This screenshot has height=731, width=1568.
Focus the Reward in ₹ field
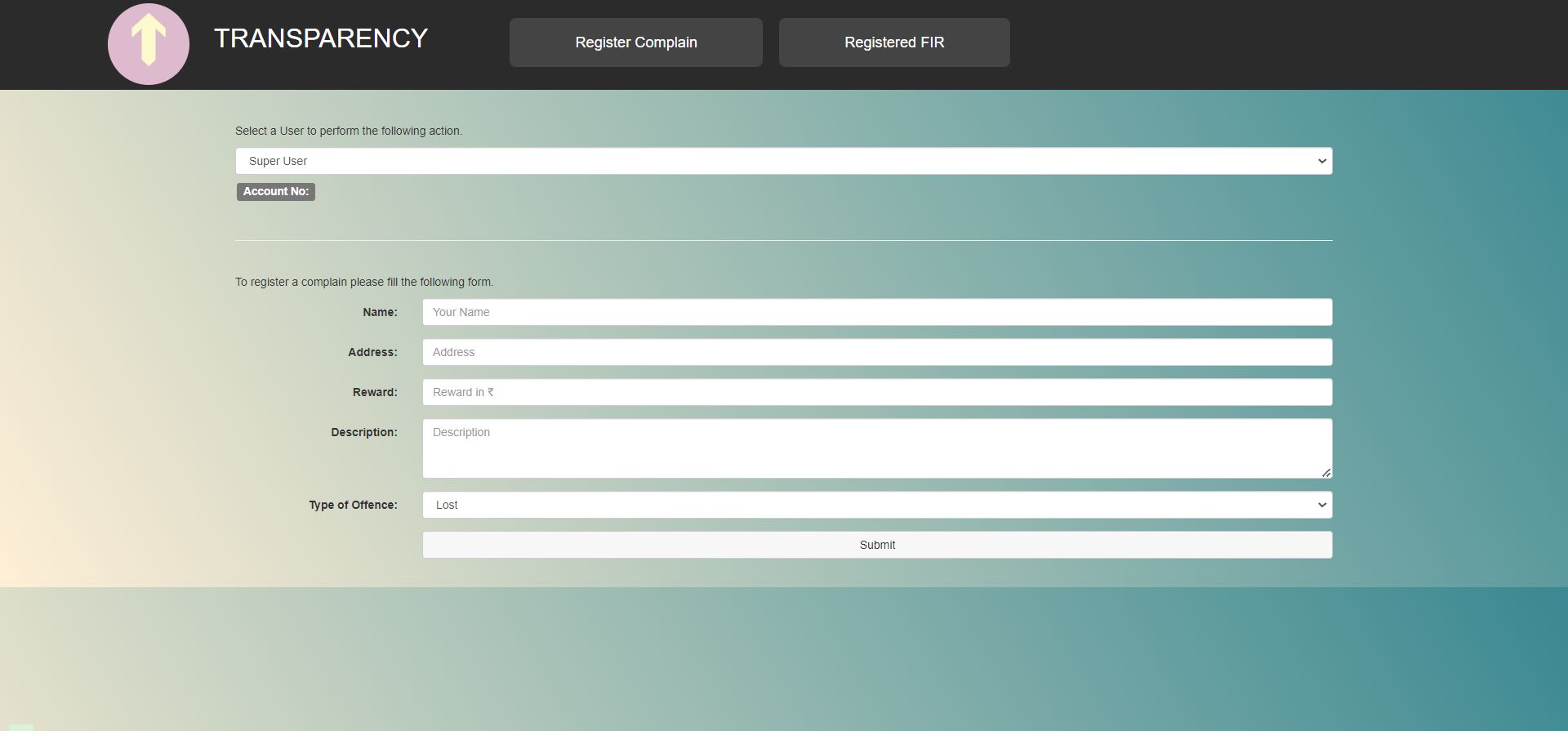(877, 392)
